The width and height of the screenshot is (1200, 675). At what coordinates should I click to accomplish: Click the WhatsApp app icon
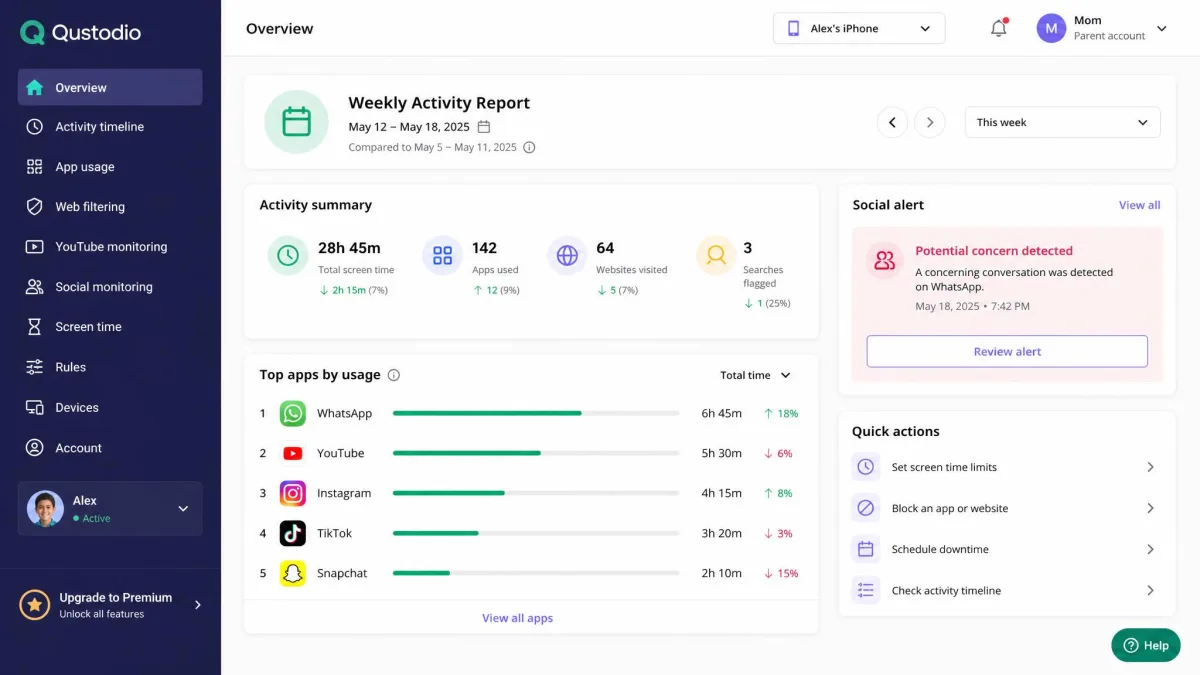click(x=292, y=413)
